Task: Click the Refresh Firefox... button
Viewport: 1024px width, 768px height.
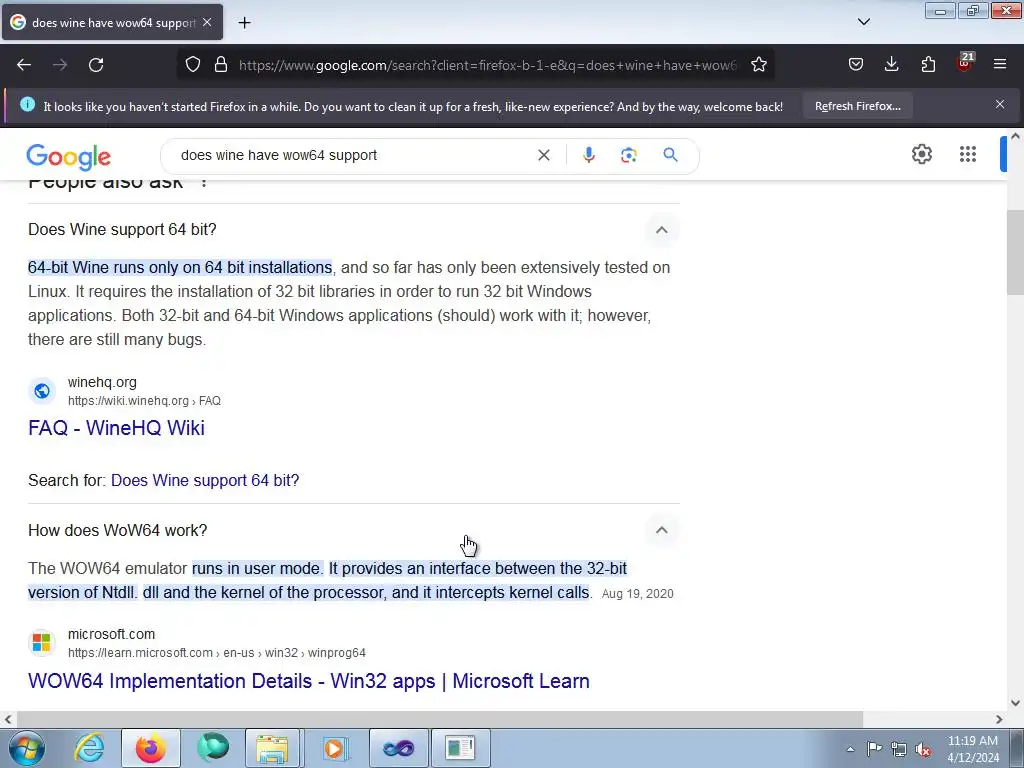Action: point(857,106)
